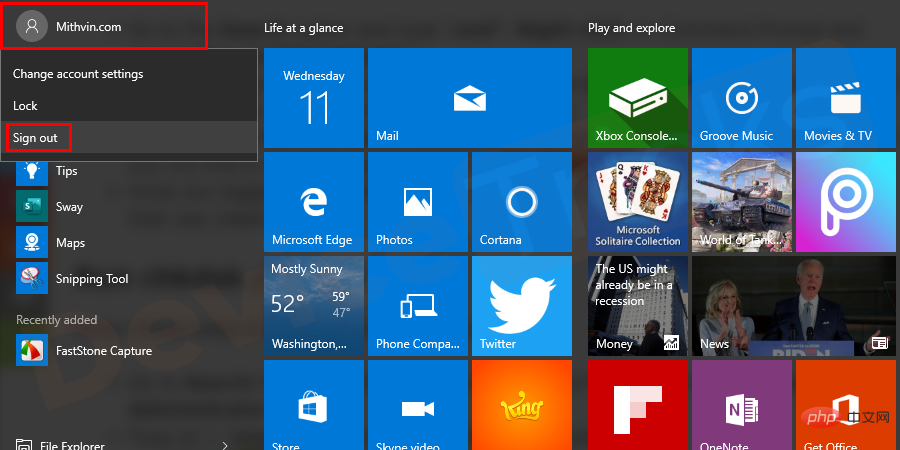Click the FastStone Capture app name
Image resolution: width=900 pixels, height=450 pixels.
pyautogui.click(x=104, y=351)
